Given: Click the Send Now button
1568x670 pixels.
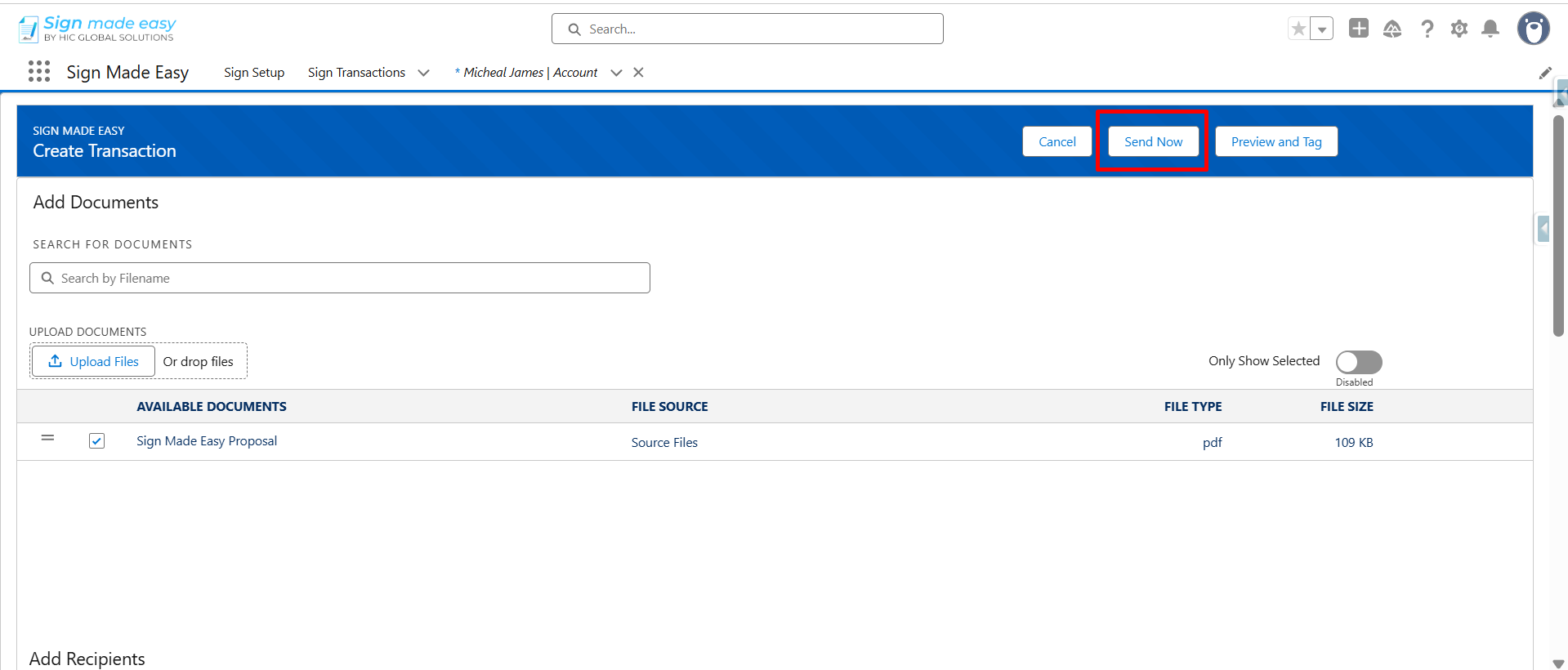Looking at the screenshot, I should (1153, 141).
